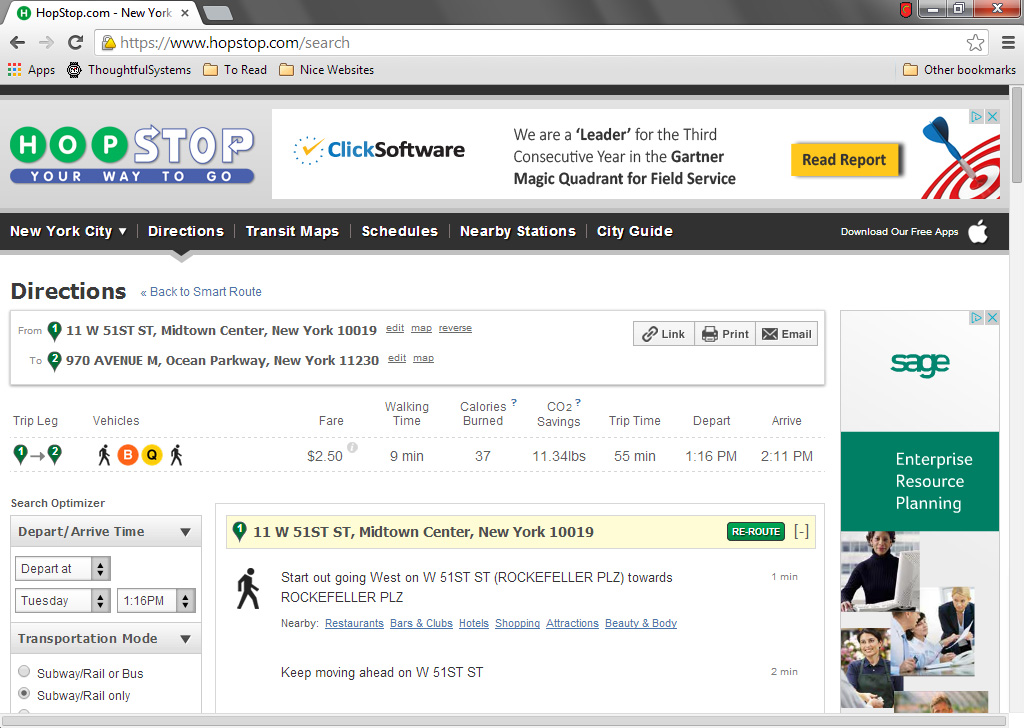Open City Guide nav item
Viewport: 1024px width, 728px height.
pos(635,231)
